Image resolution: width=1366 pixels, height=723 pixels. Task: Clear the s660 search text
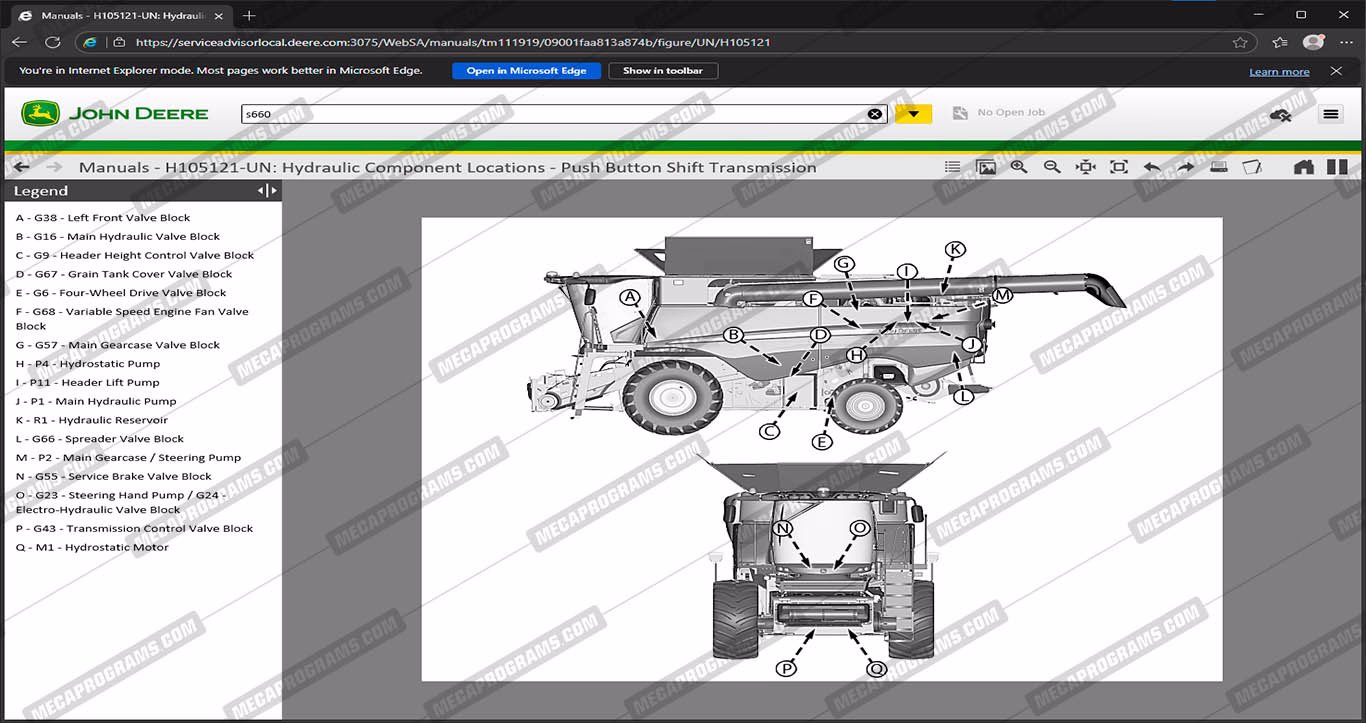pyautogui.click(x=875, y=114)
